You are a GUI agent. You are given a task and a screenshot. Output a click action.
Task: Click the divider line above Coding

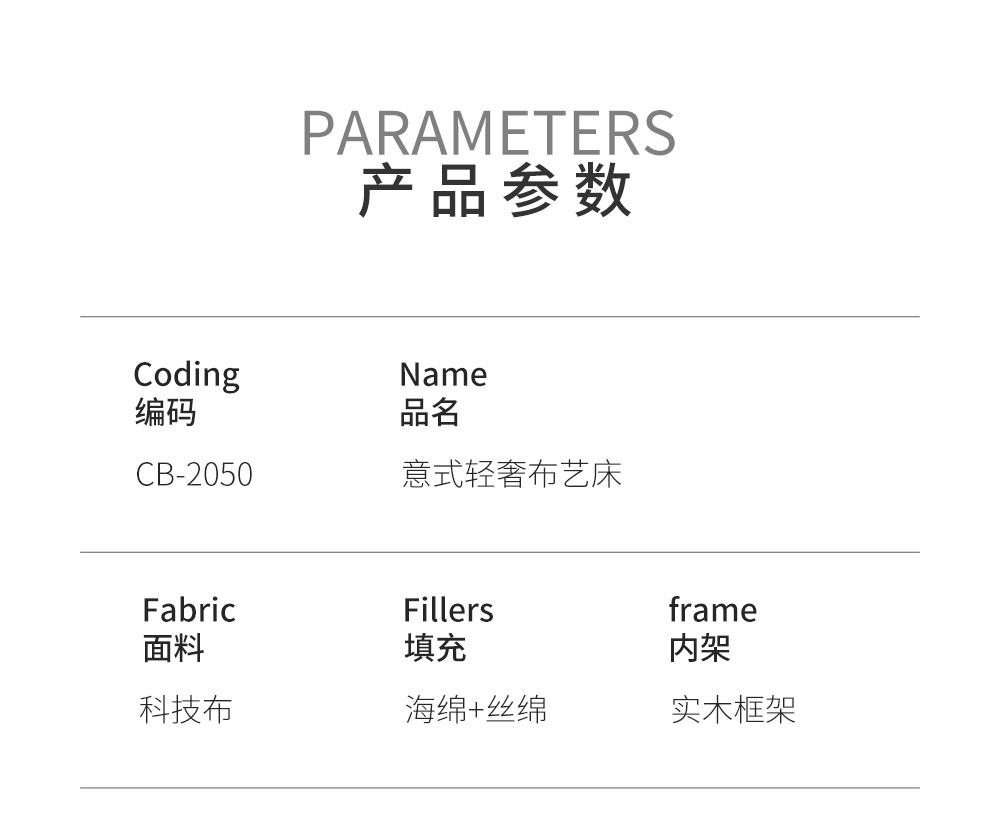[499, 317]
